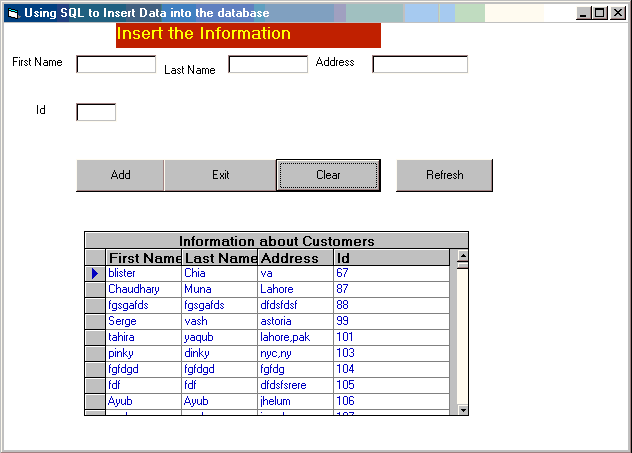Click the cell 'dinky'
The width and height of the screenshot is (632, 453).
coord(220,353)
